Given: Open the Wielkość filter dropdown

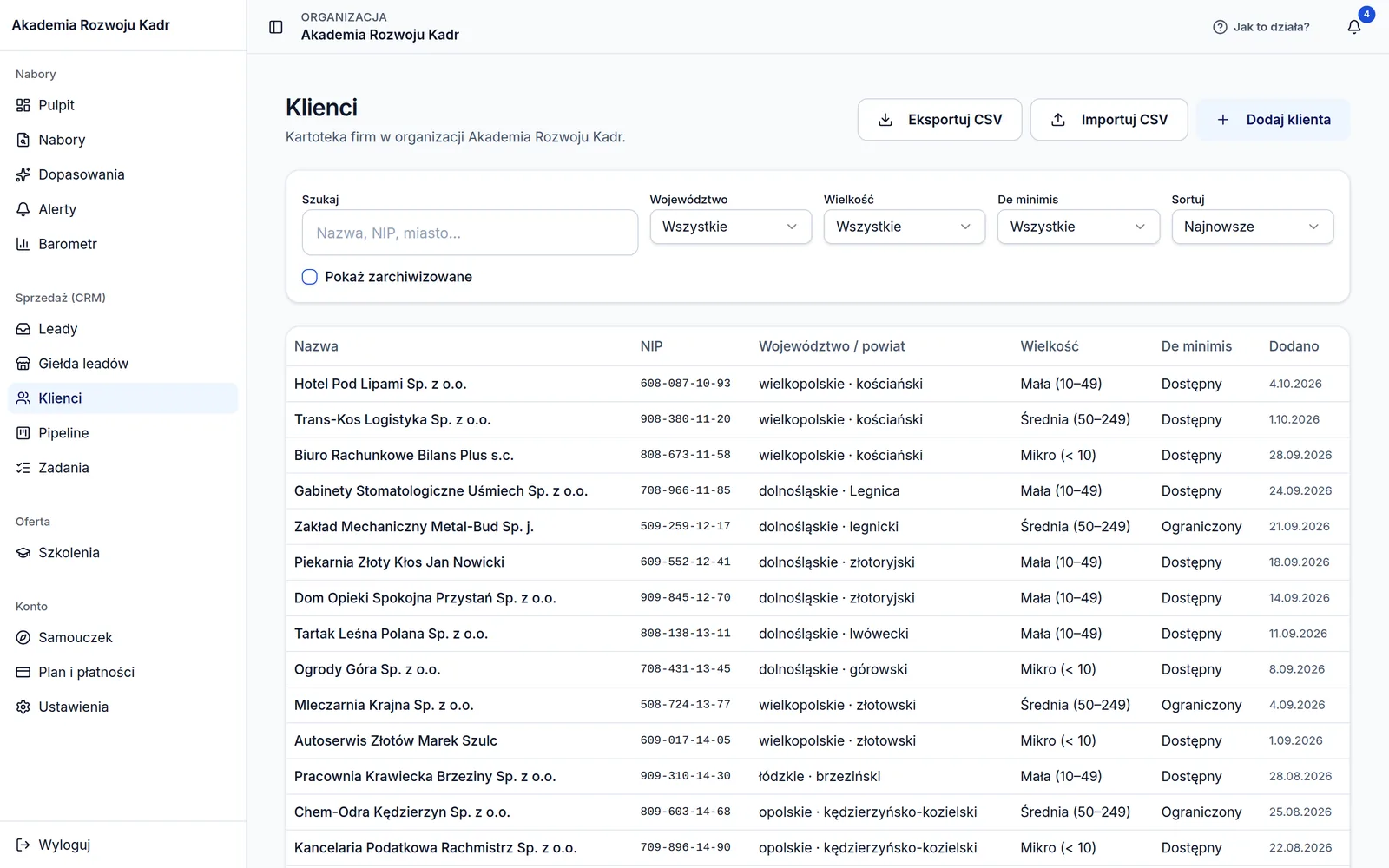Looking at the screenshot, I should 905,227.
